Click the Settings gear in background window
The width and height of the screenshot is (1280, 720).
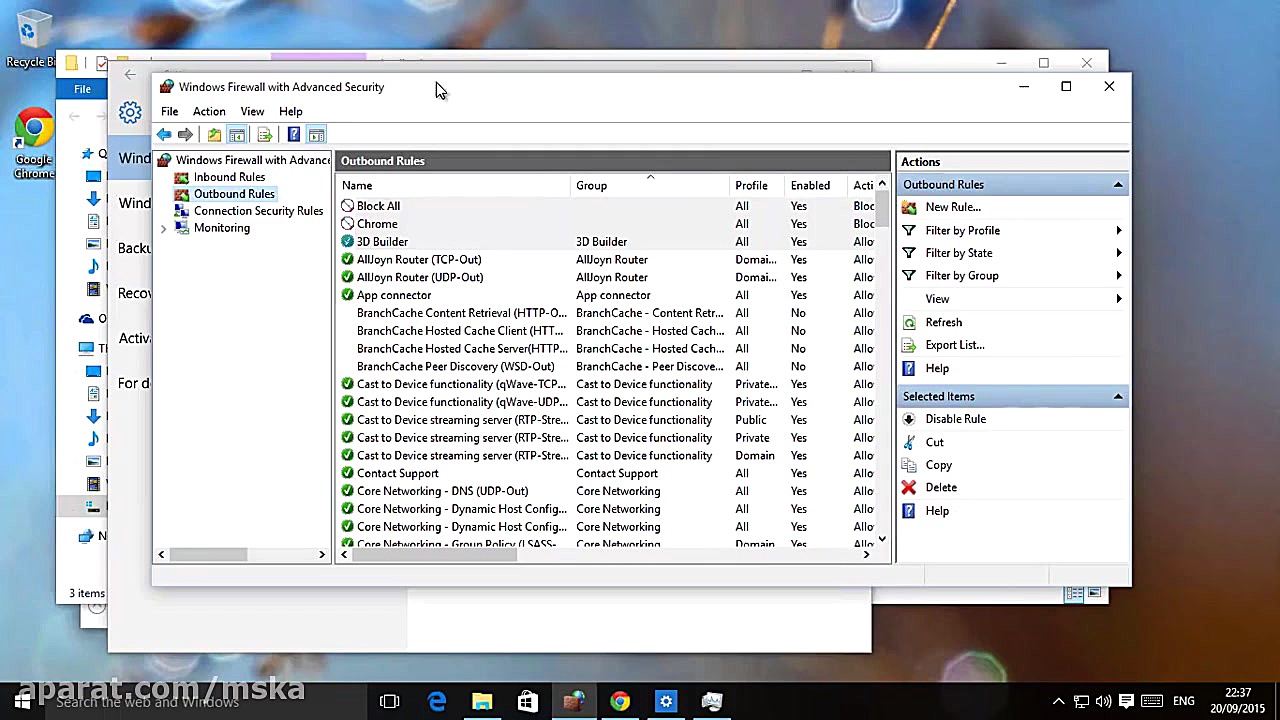point(130,113)
